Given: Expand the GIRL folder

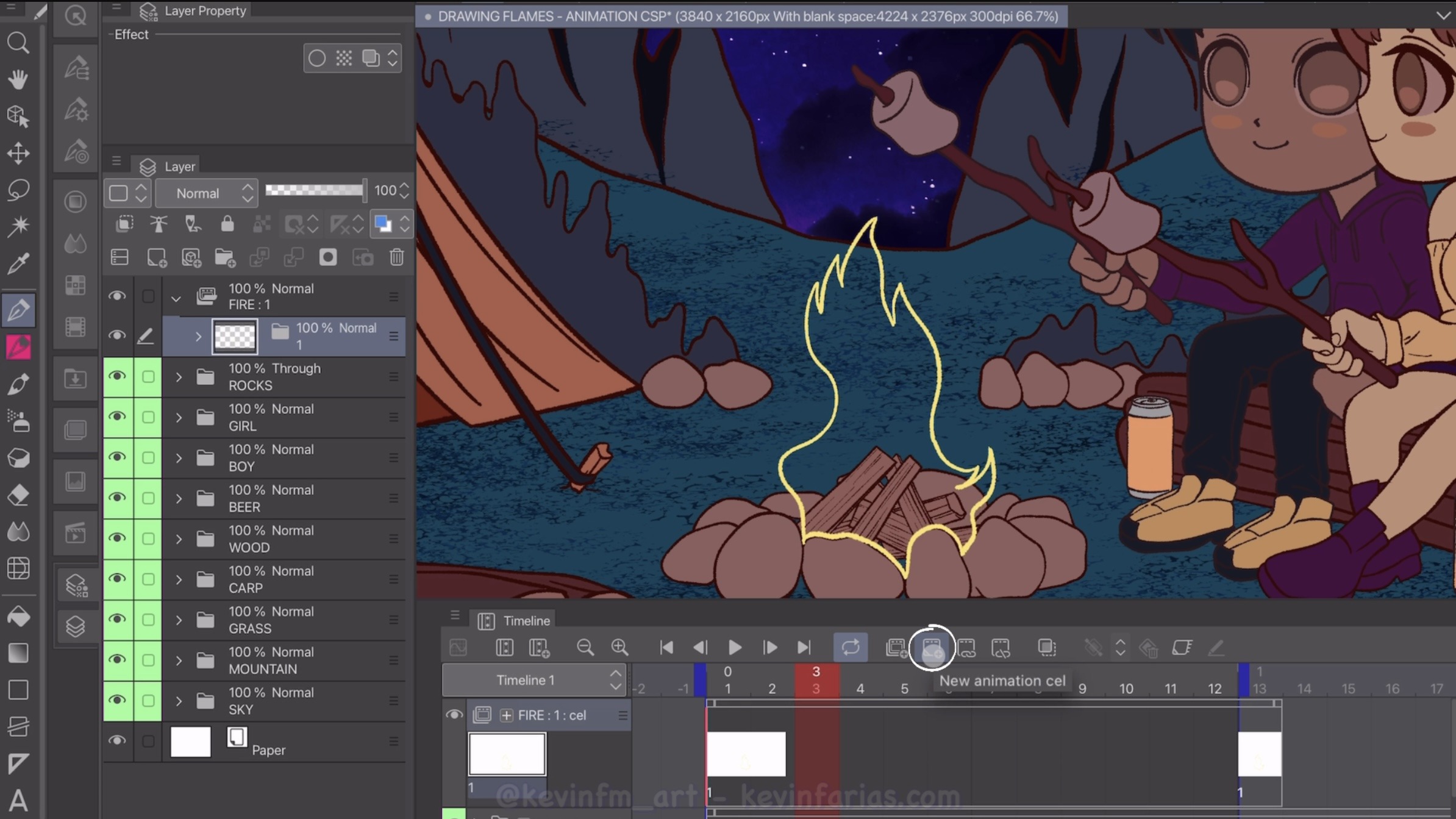Looking at the screenshot, I should (x=179, y=418).
